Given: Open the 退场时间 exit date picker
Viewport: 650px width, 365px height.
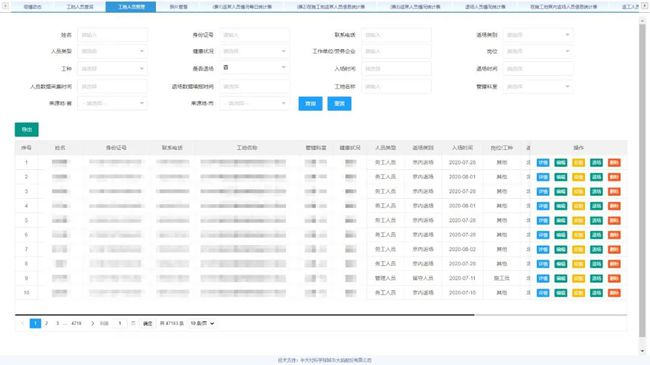Looking at the screenshot, I should (x=538, y=69).
